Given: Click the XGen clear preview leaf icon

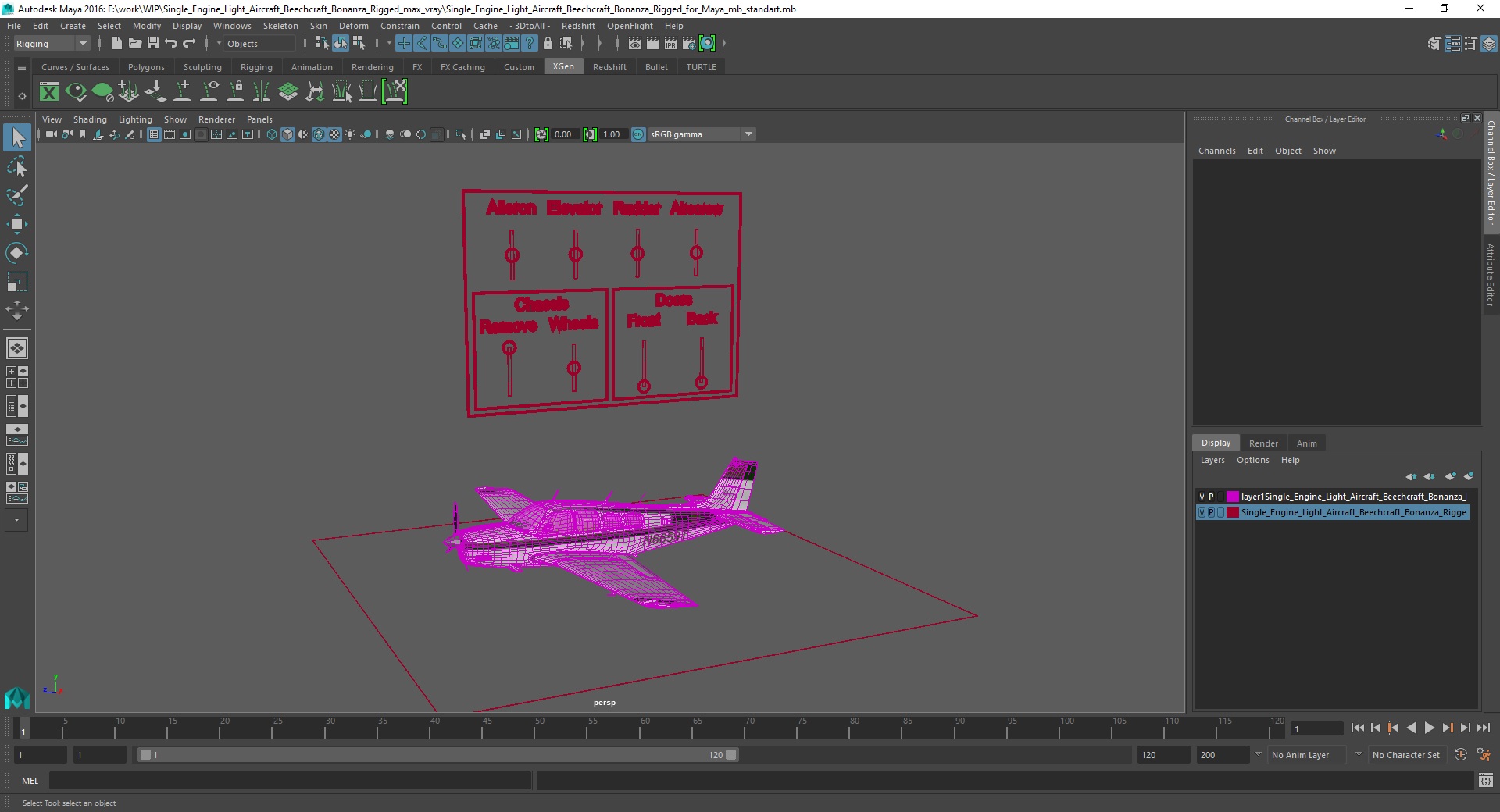Looking at the screenshot, I should pos(102,92).
